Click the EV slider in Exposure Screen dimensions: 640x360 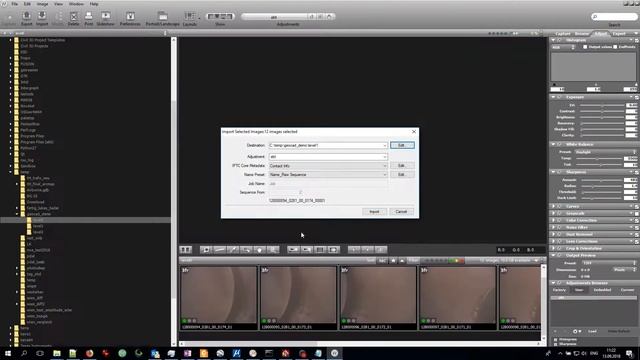point(602,105)
